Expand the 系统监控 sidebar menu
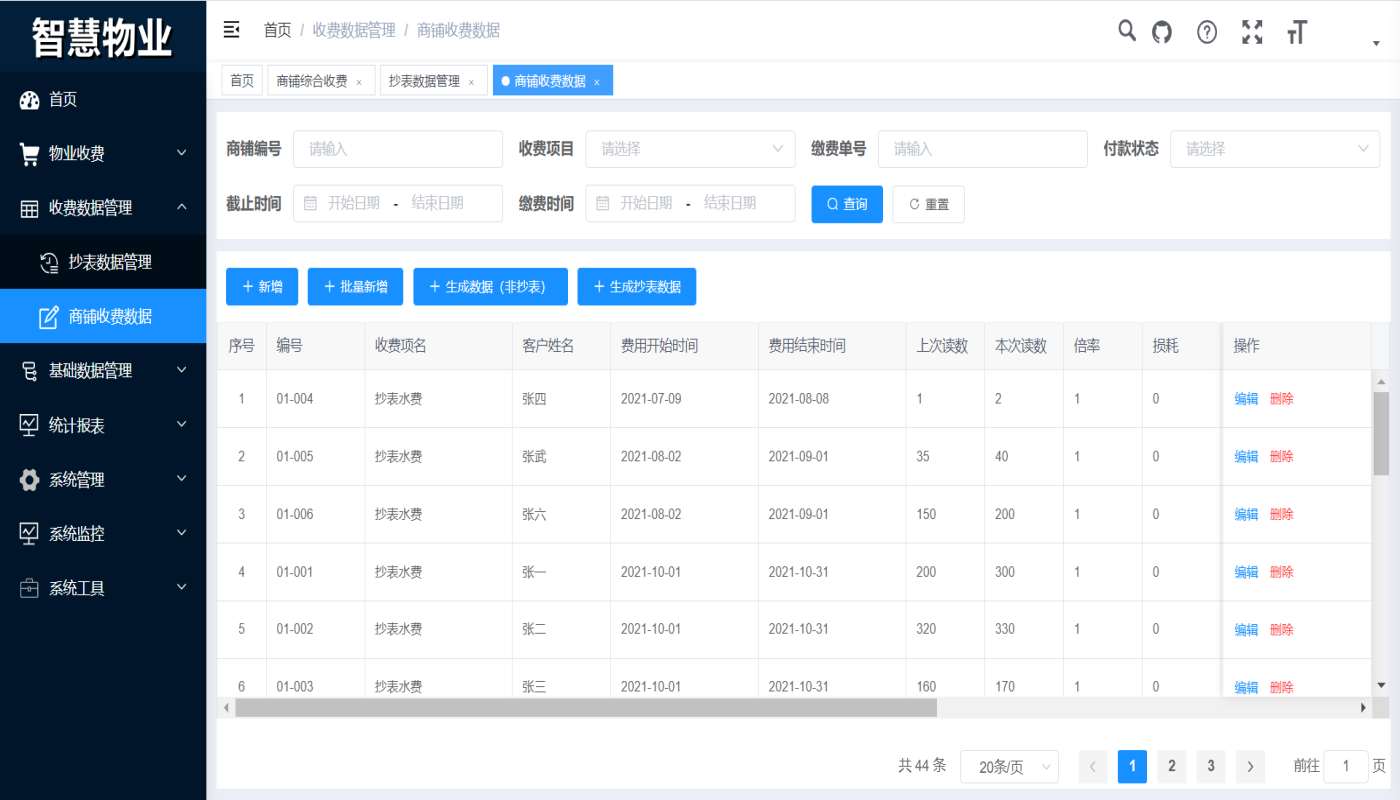1400x800 pixels. (x=103, y=533)
